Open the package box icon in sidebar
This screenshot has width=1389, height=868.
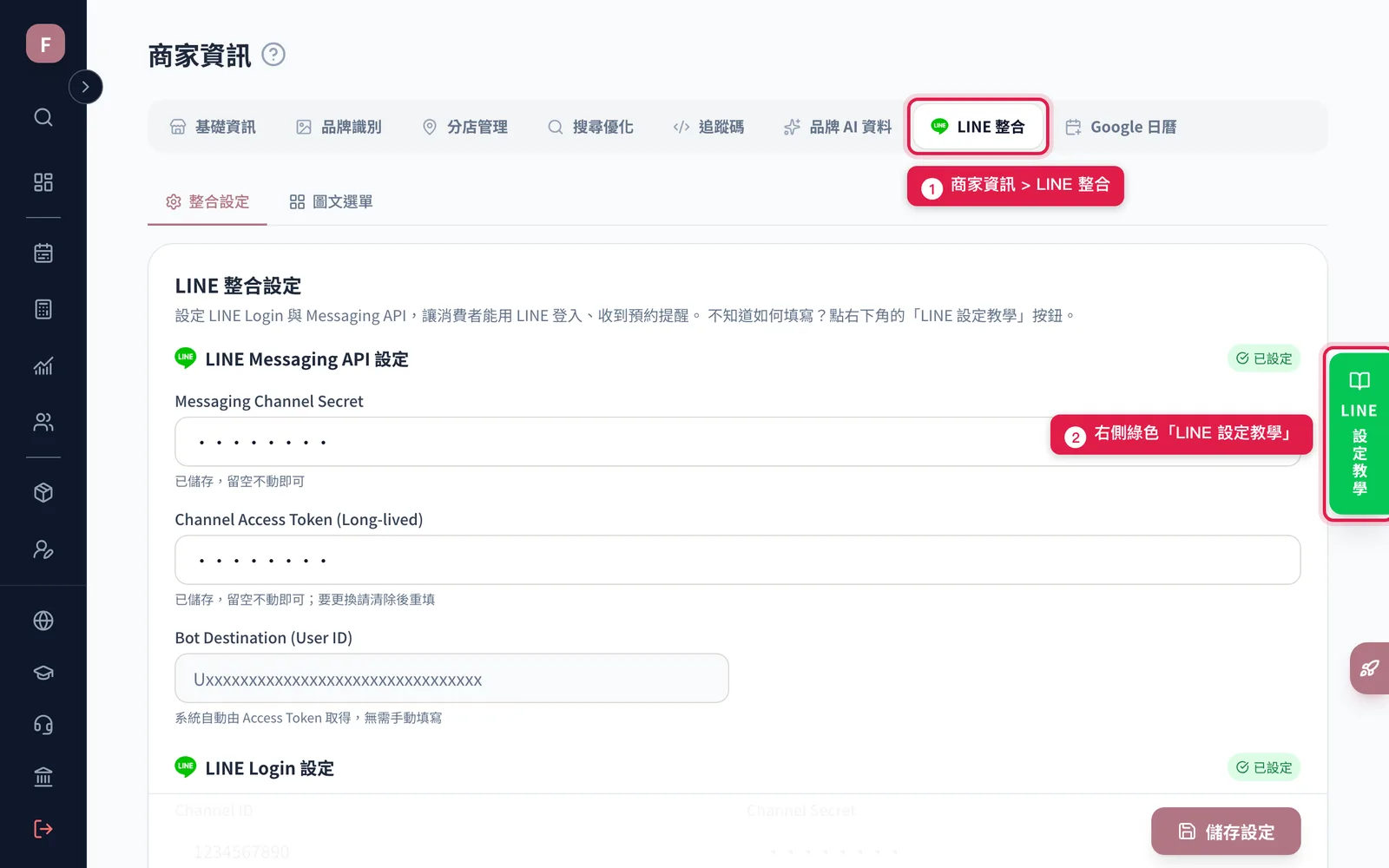(43, 493)
